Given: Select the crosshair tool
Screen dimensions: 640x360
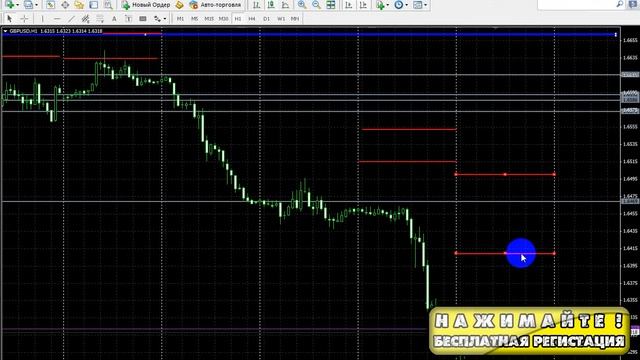Looking at the screenshot, I should [x=24, y=19].
